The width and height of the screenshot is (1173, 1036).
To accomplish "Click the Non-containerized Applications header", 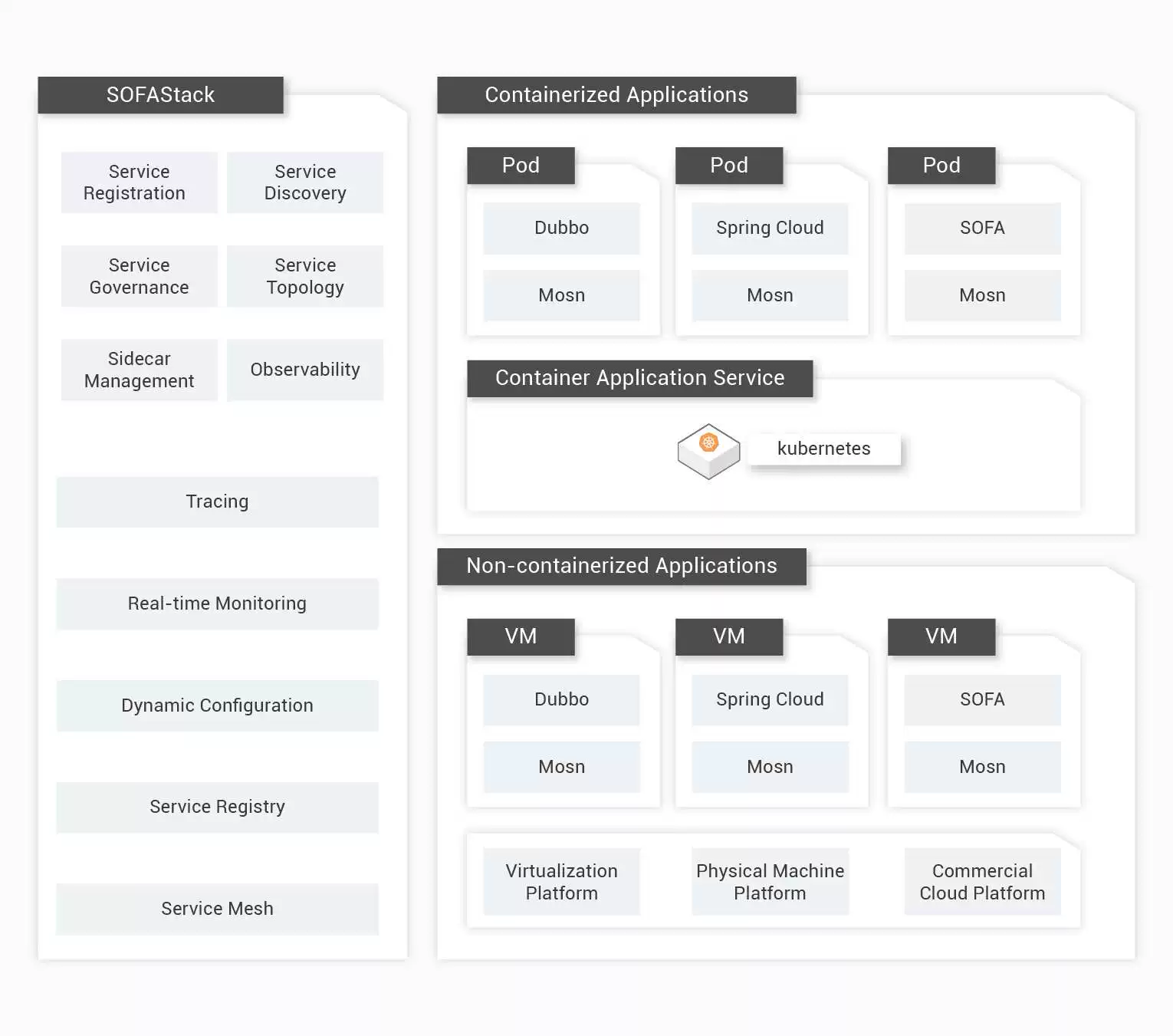I will tap(621, 566).
